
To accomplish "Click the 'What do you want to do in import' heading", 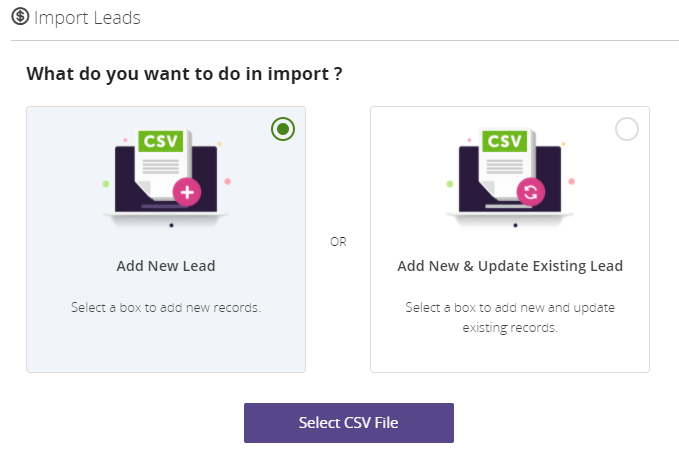I will 184,74.
